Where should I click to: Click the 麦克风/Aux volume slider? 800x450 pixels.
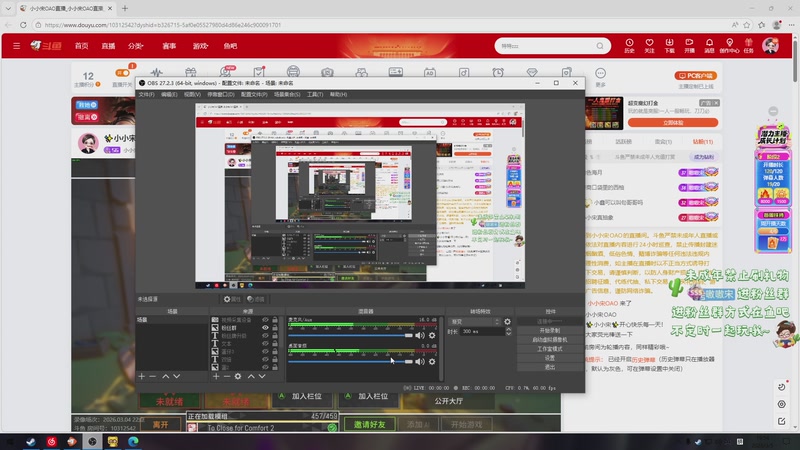pos(351,335)
